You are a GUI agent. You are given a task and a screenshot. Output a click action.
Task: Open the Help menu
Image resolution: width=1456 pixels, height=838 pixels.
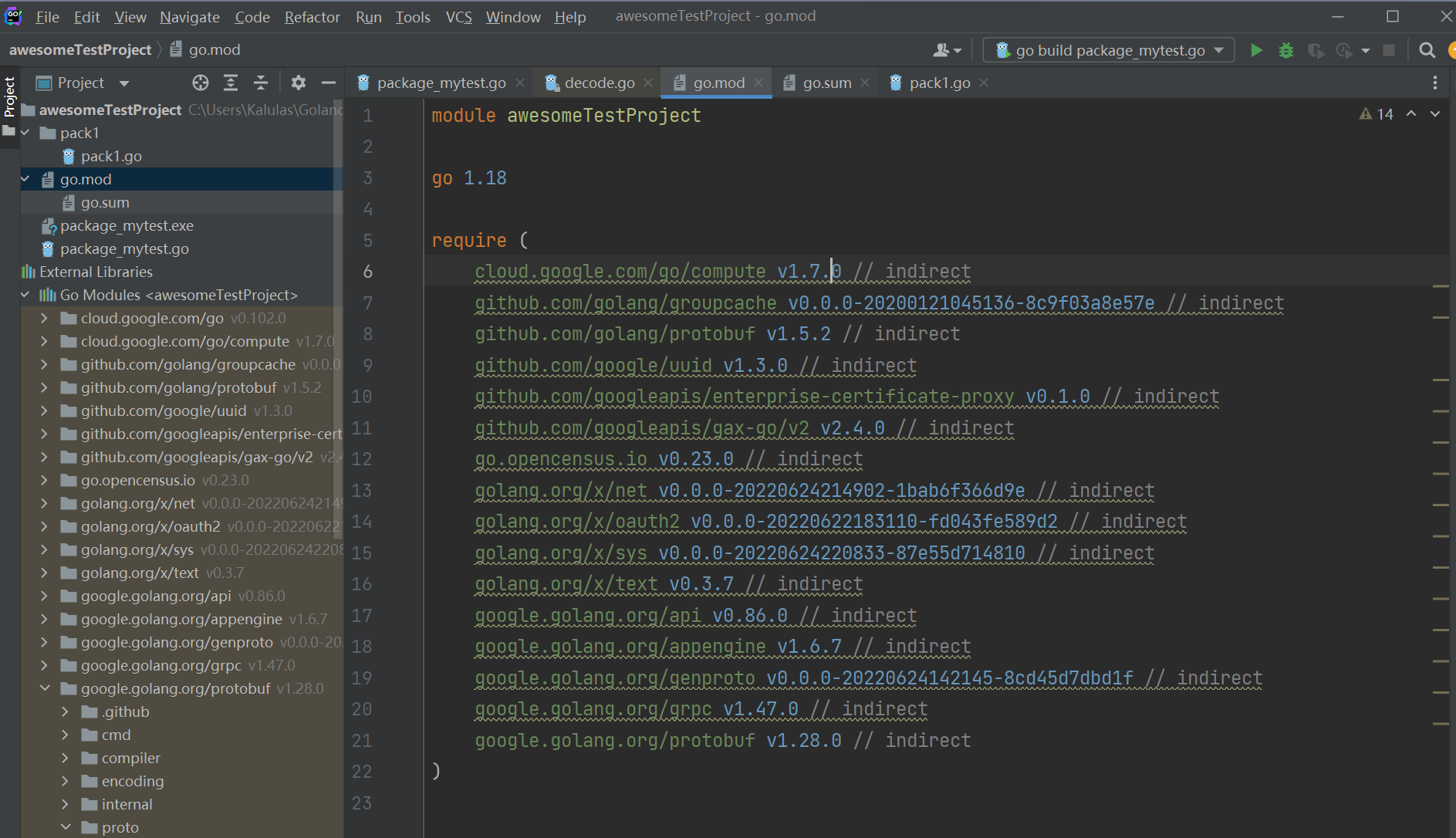tap(570, 17)
